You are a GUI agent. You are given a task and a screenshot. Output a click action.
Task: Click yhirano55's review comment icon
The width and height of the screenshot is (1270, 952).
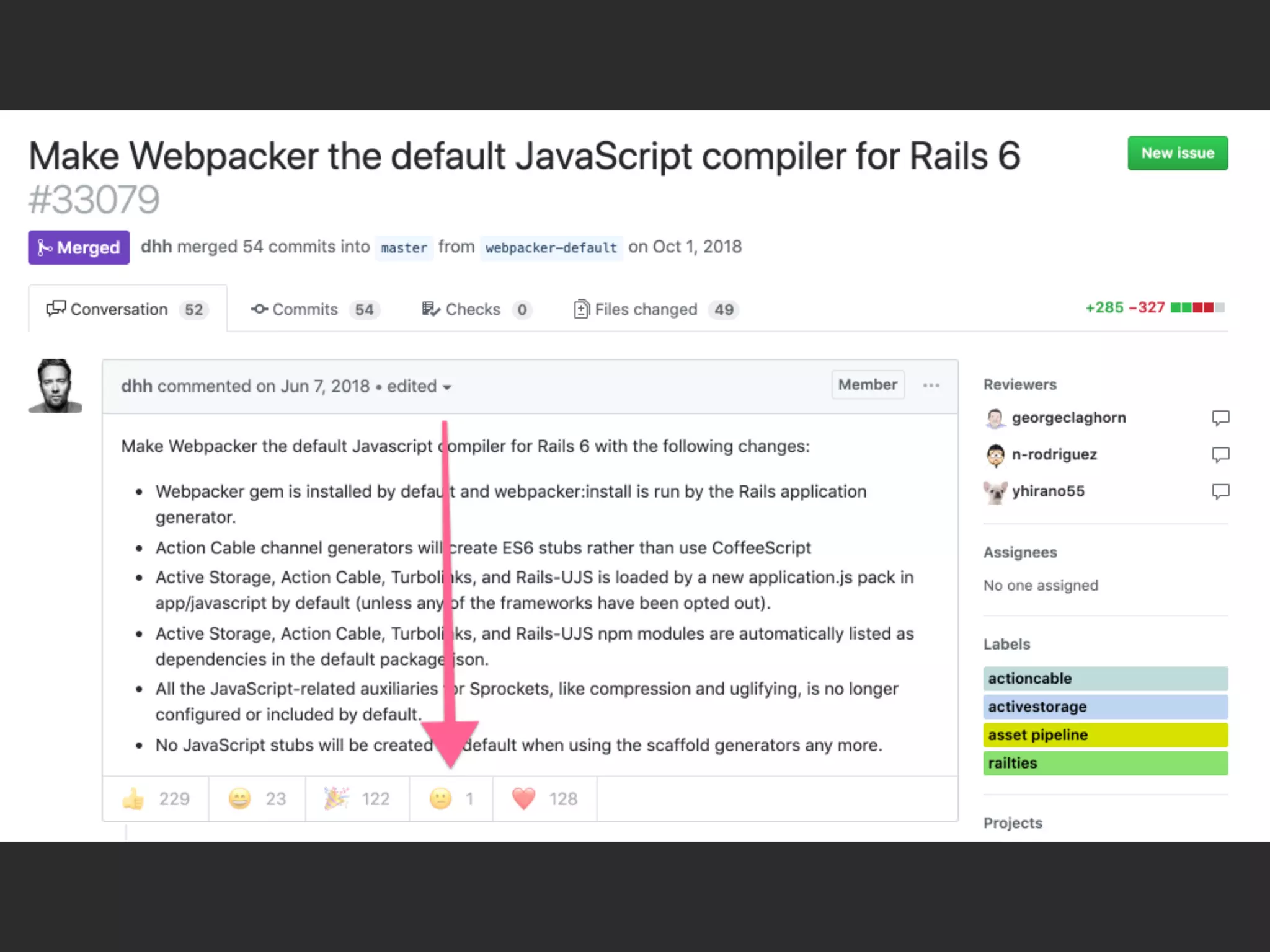pos(1220,492)
